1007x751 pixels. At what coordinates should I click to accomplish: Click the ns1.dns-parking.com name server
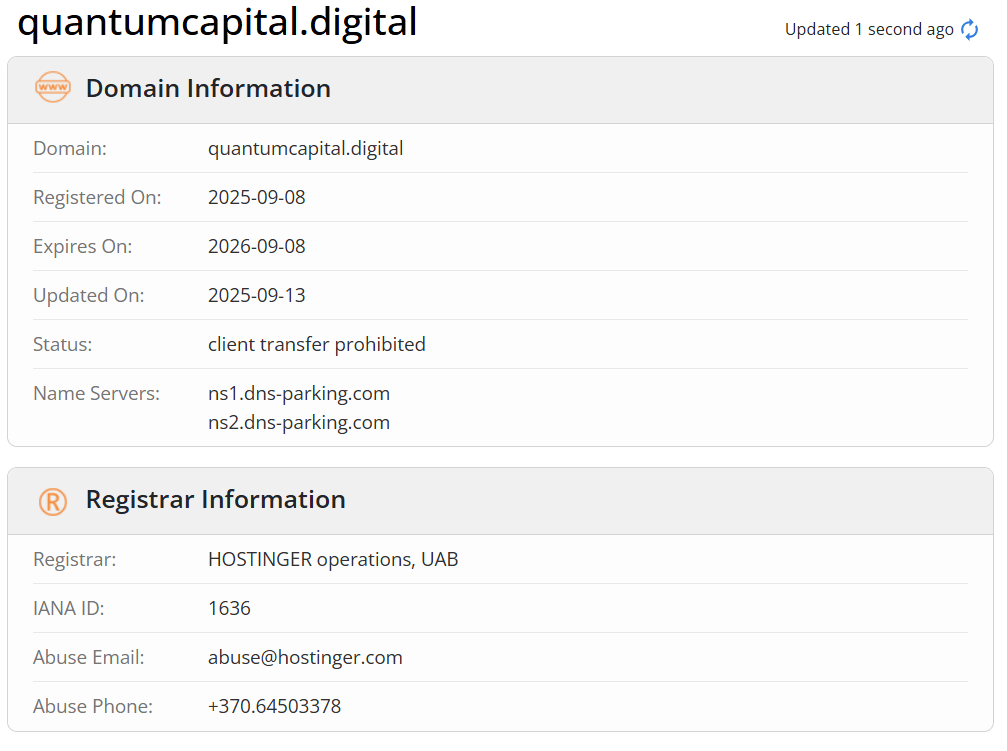(x=298, y=393)
